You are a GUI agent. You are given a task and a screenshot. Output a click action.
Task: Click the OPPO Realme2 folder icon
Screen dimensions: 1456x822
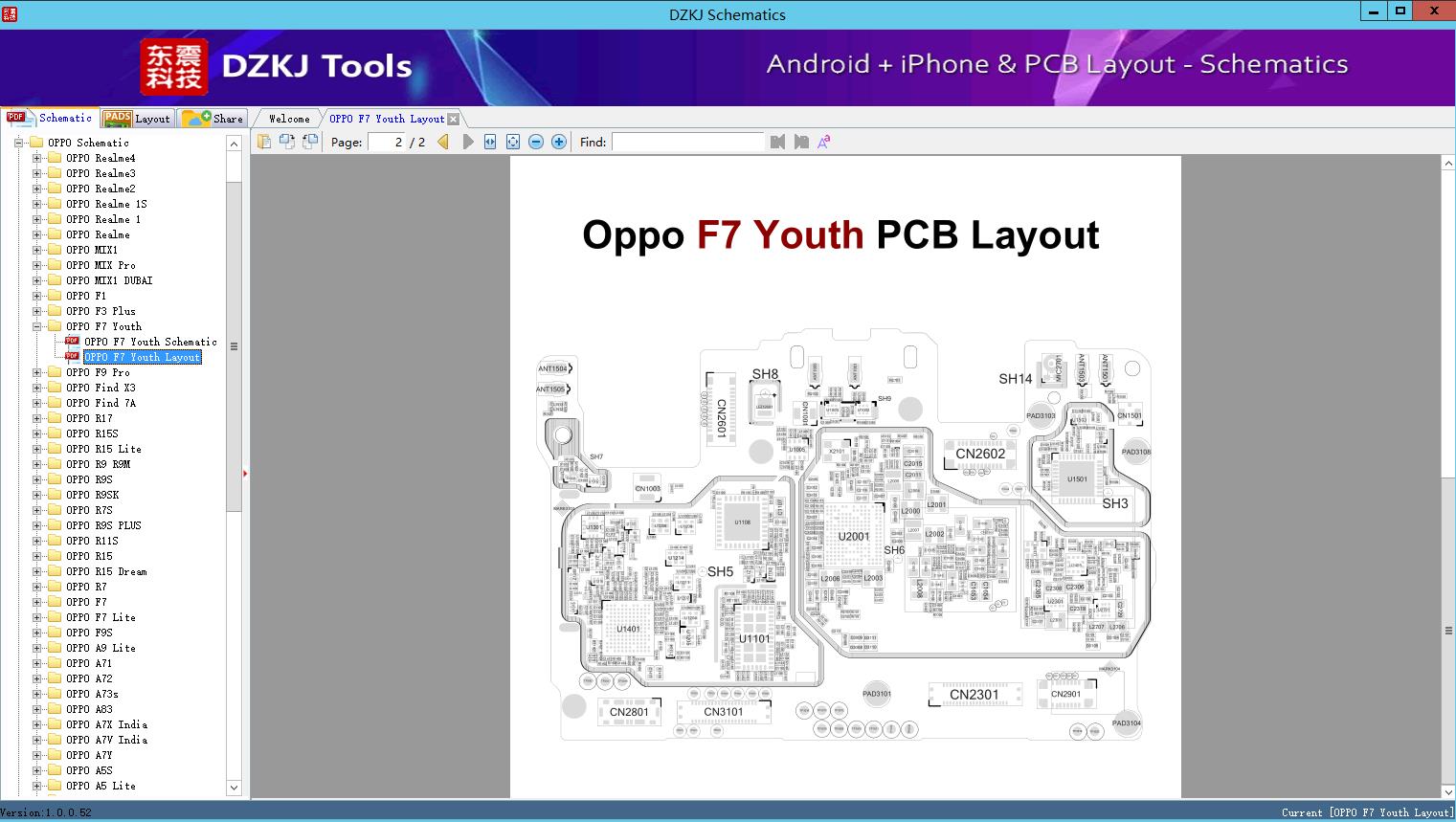[x=55, y=189]
